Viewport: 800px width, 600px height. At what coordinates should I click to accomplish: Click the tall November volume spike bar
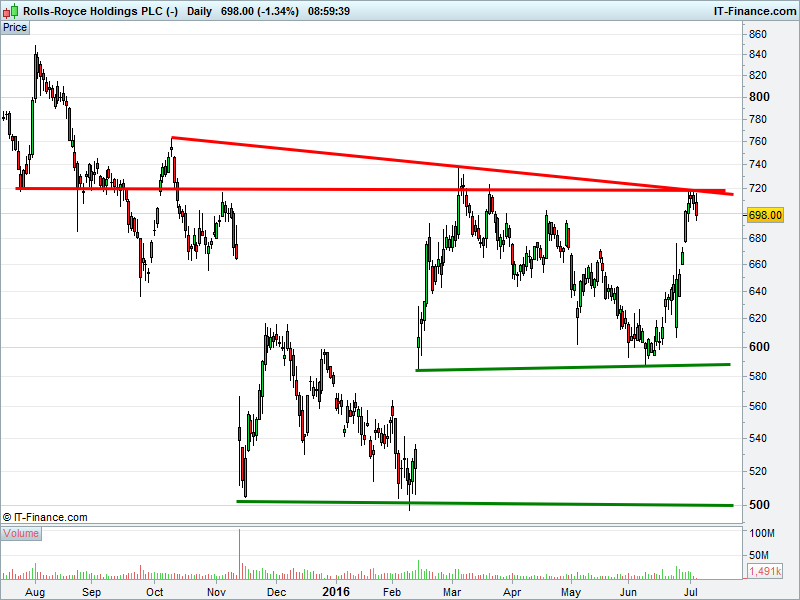[239, 554]
